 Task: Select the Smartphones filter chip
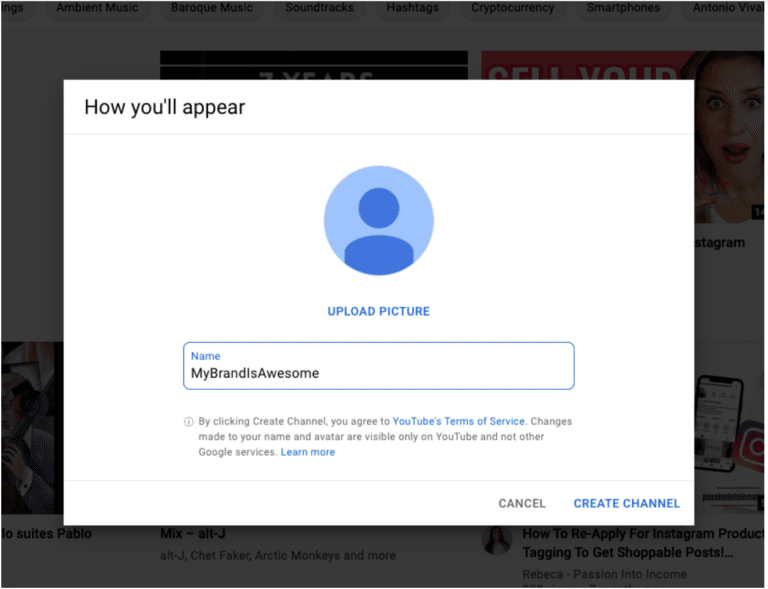click(x=622, y=8)
